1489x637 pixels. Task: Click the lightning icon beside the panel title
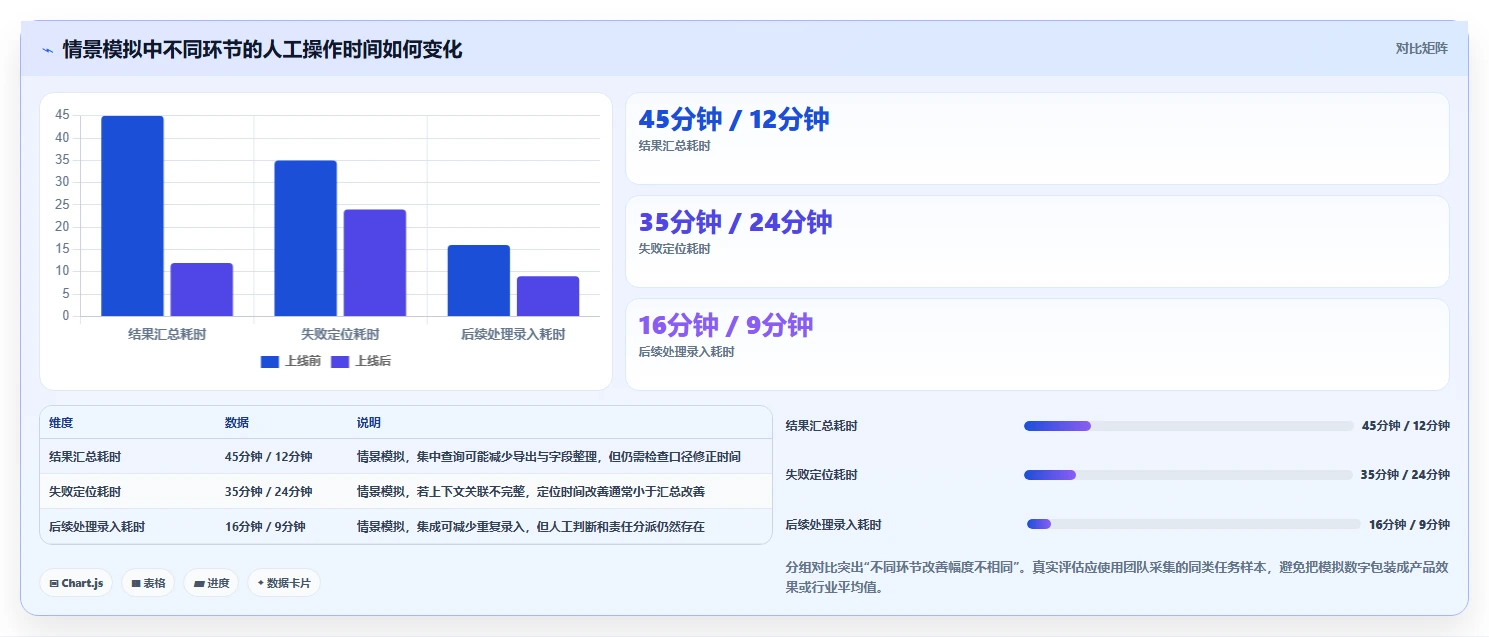(47, 50)
